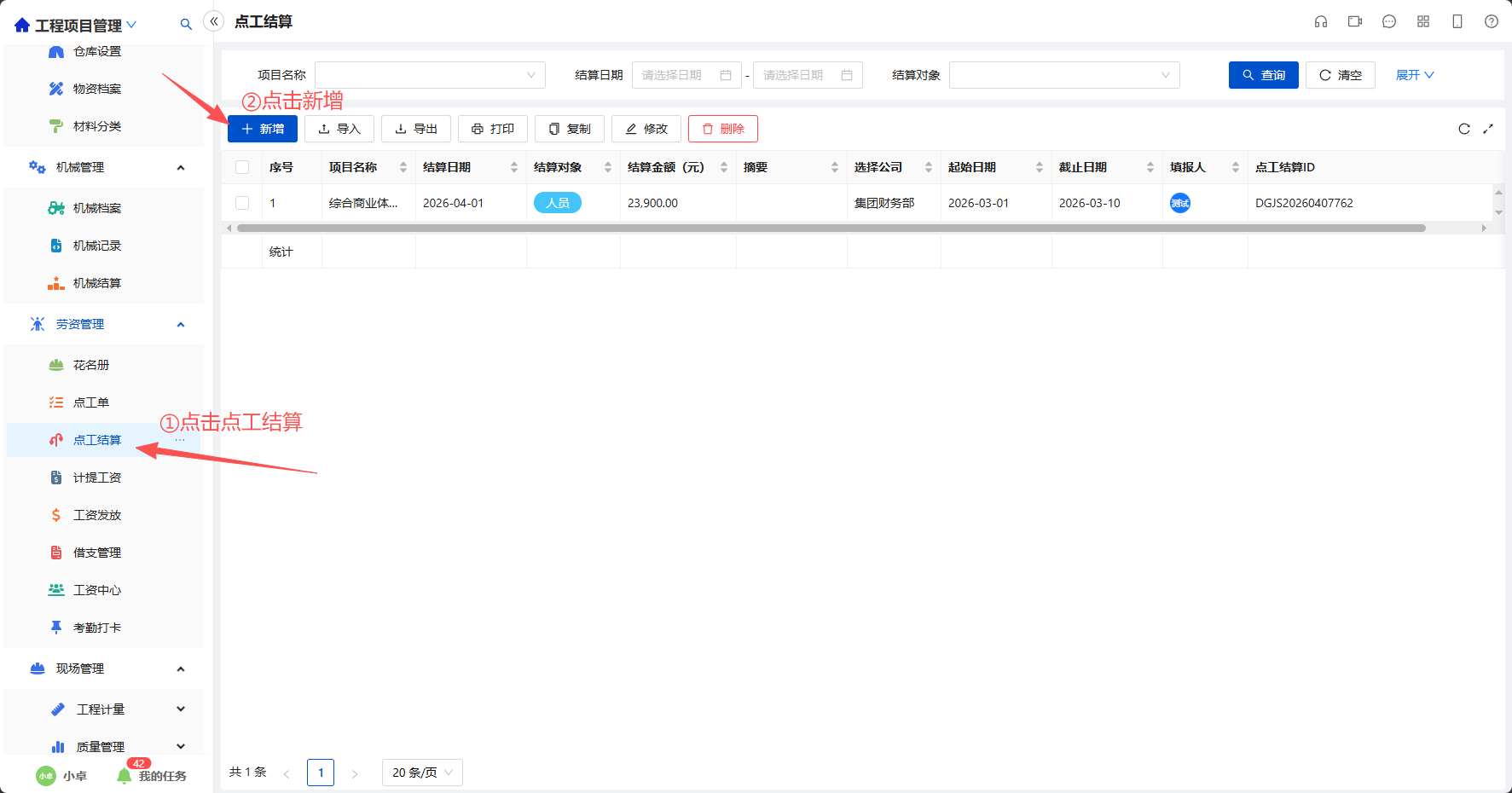Image resolution: width=1512 pixels, height=793 pixels.
Task: Click the 23,900.00 amount cell
Action: coord(652,203)
